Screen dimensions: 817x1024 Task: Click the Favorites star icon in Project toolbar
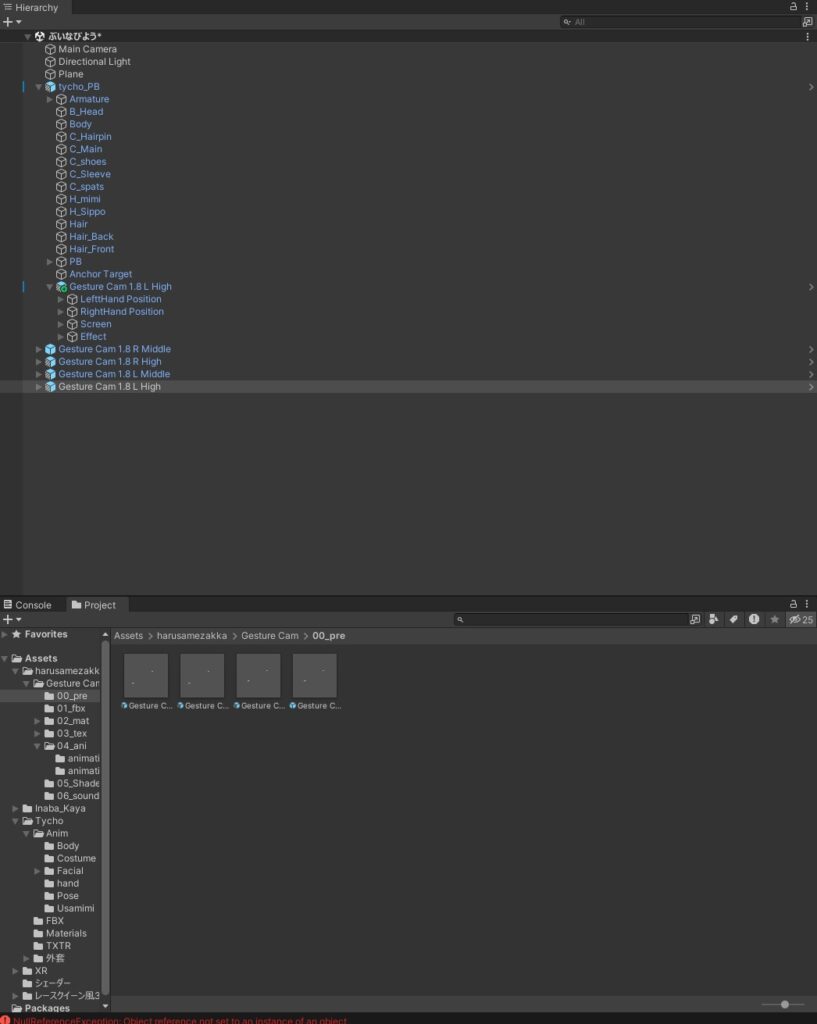774,620
